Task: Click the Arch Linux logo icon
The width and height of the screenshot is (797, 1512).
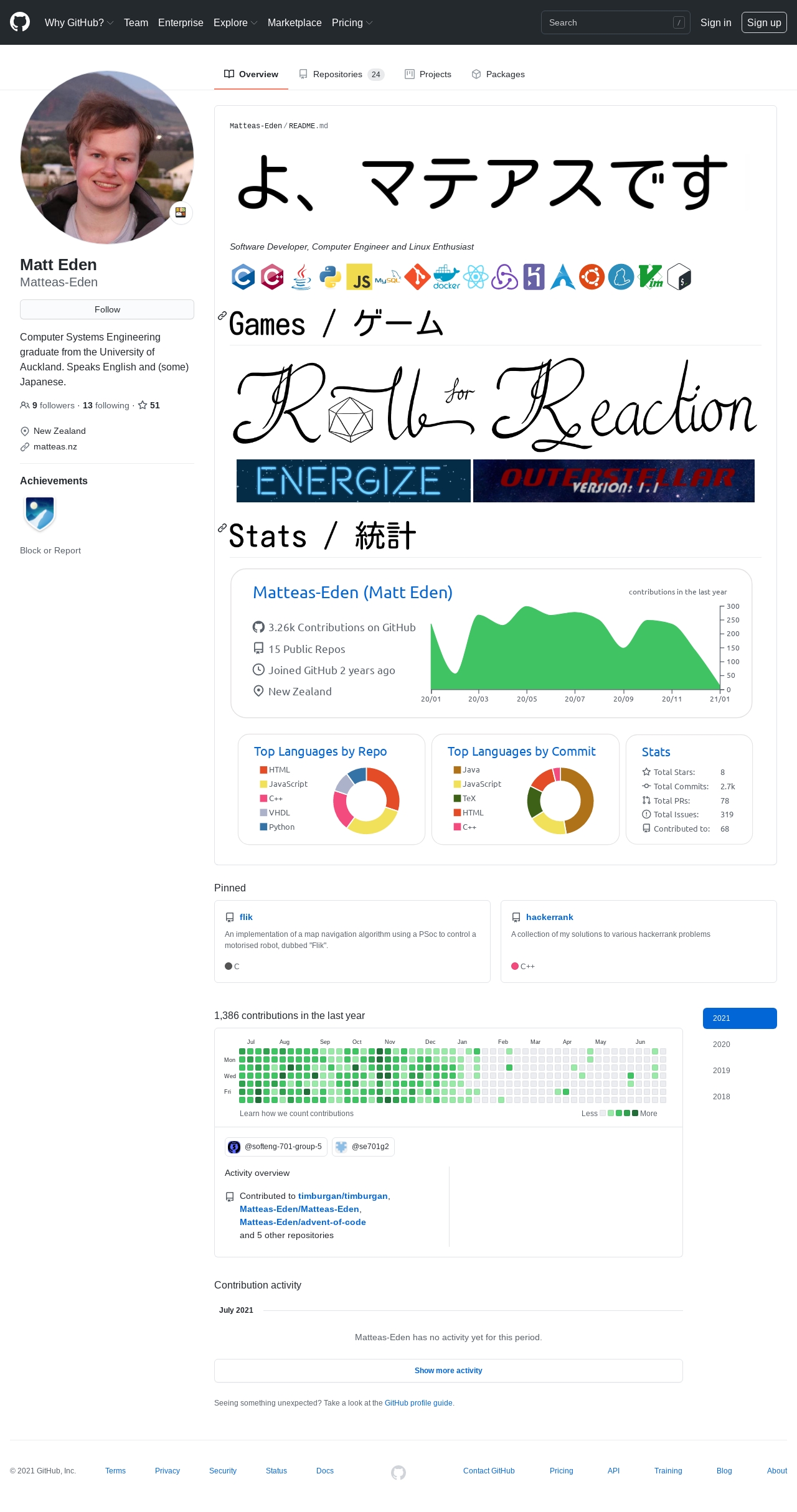Action: click(563, 277)
